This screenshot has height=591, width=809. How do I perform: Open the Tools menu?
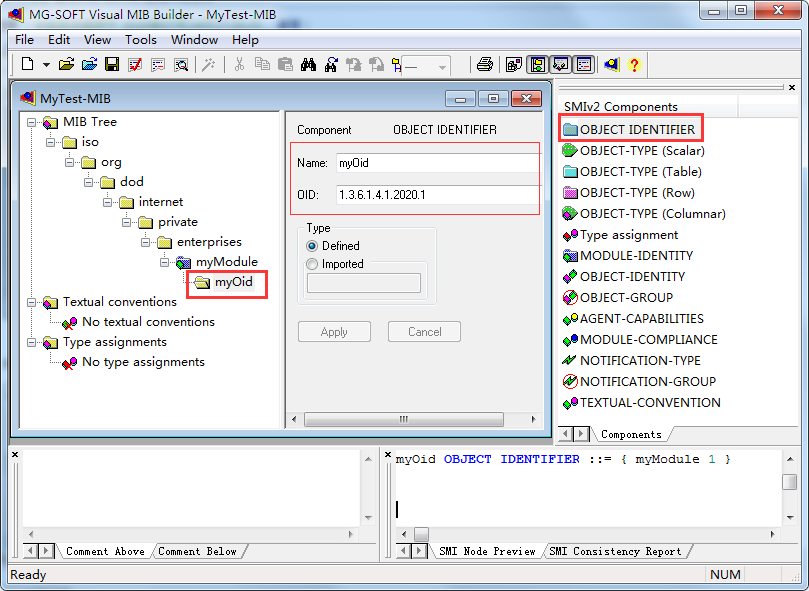(140, 40)
